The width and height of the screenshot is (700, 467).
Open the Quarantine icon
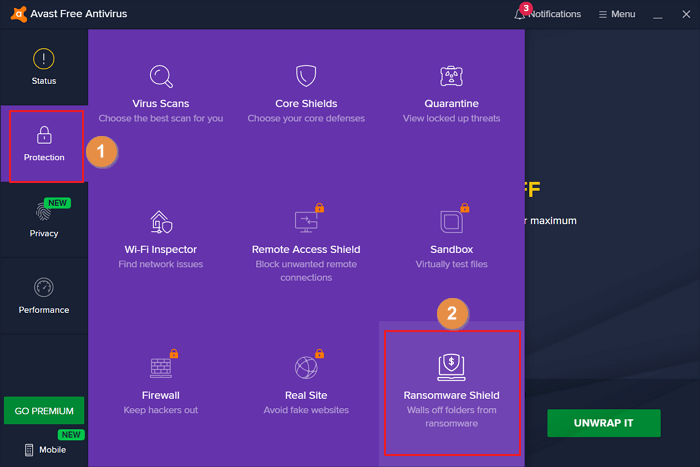452,76
